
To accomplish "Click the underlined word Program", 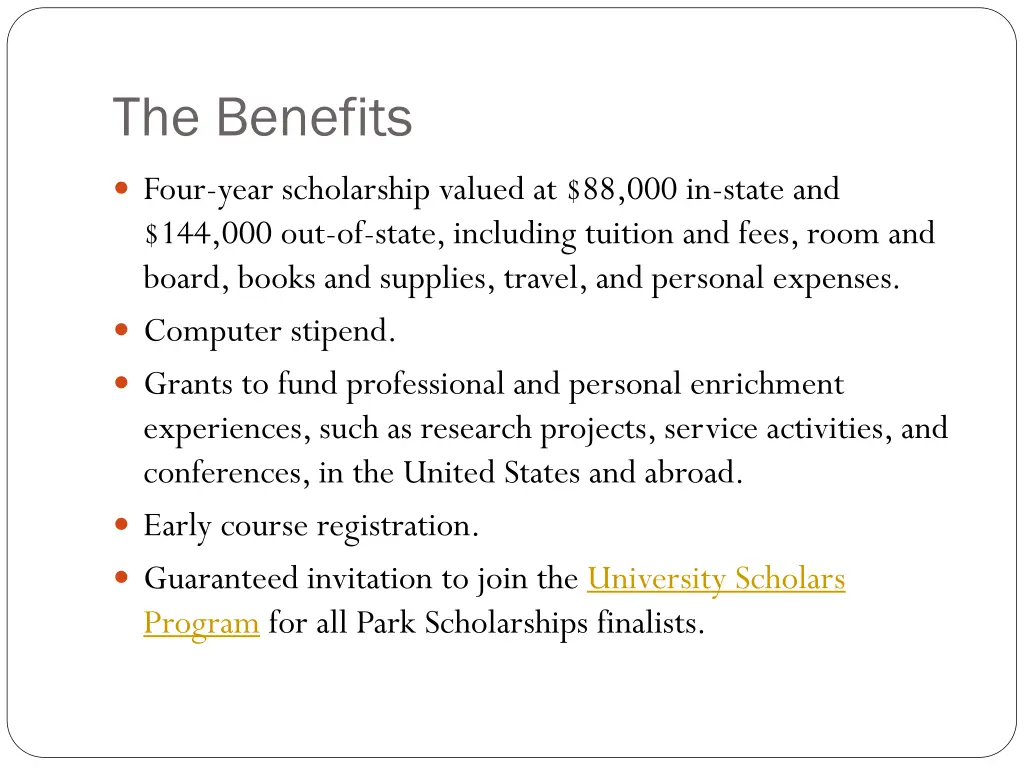I will click(202, 623).
